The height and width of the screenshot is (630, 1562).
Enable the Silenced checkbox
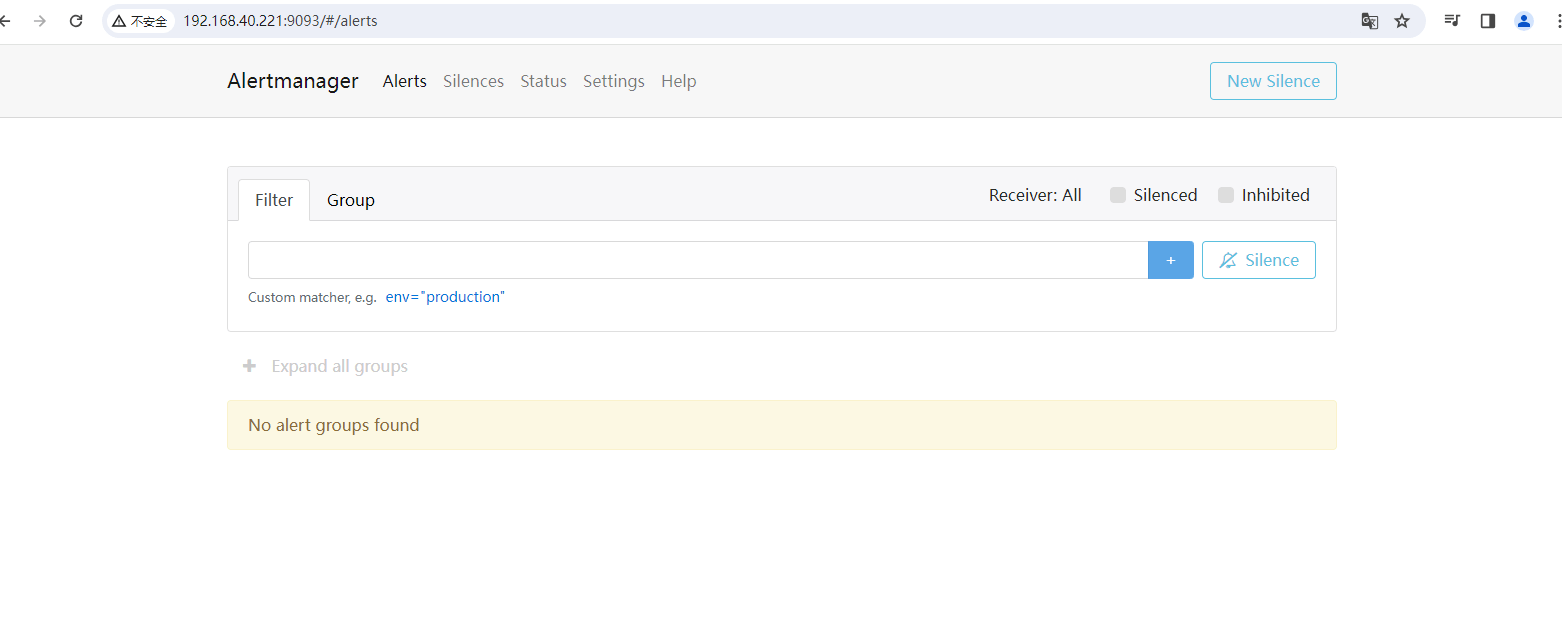coord(1118,195)
